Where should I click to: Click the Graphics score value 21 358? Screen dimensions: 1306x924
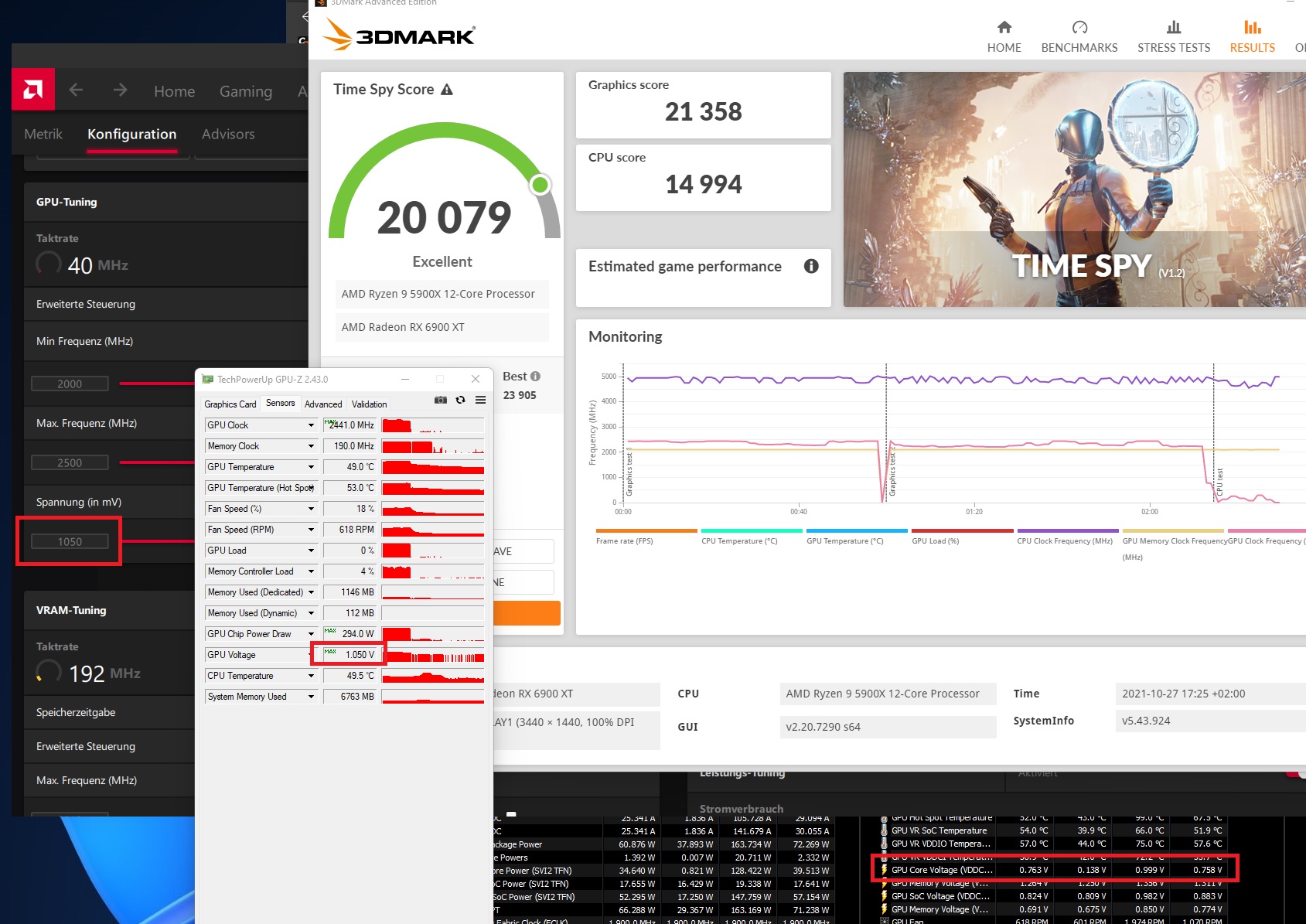pyautogui.click(x=704, y=112)
